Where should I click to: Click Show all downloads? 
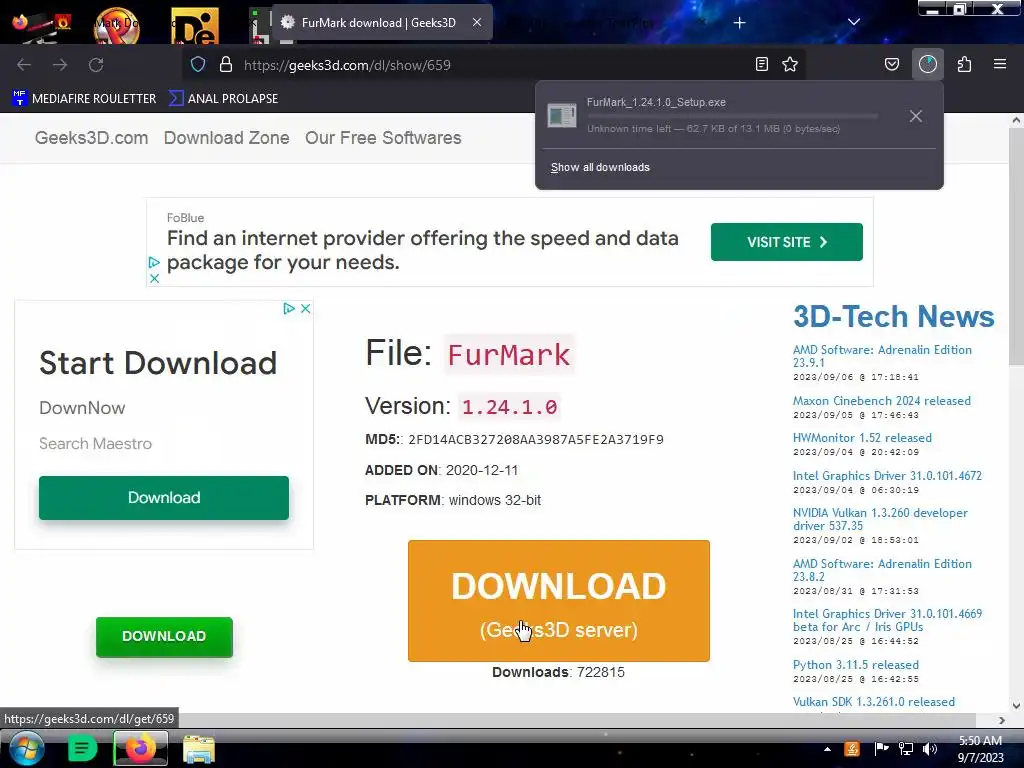600,167
